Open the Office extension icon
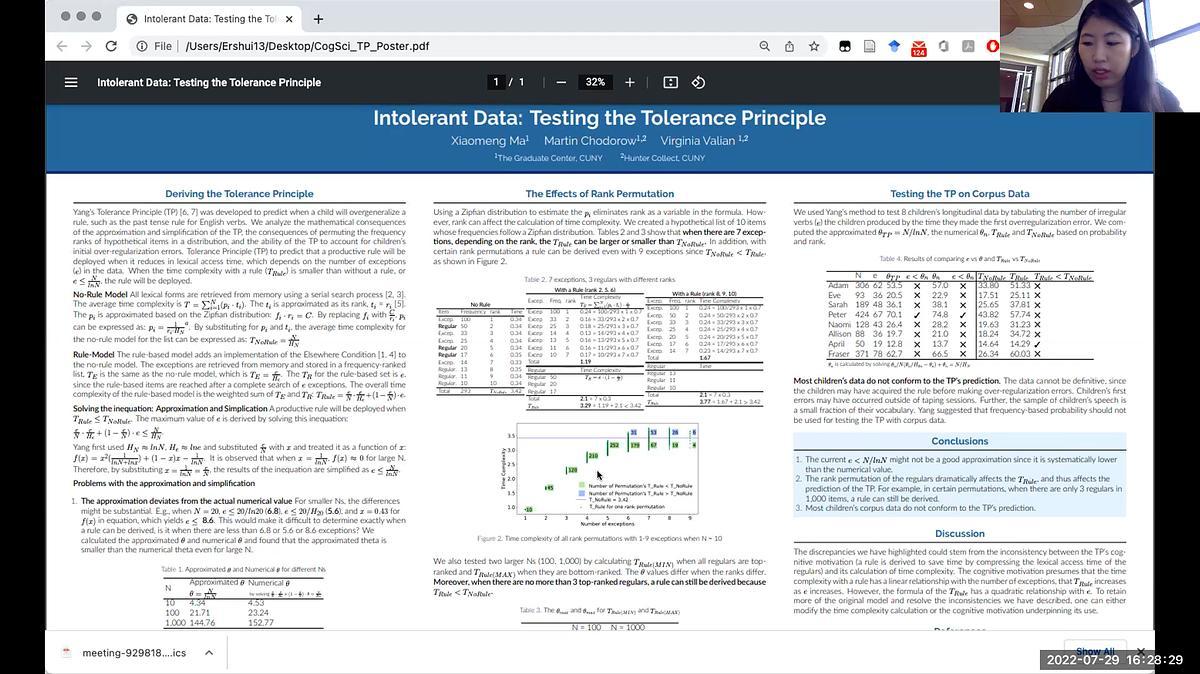The height and width of the screenshot is (674, 1200). pyautogui.click(x=943, y=46)
